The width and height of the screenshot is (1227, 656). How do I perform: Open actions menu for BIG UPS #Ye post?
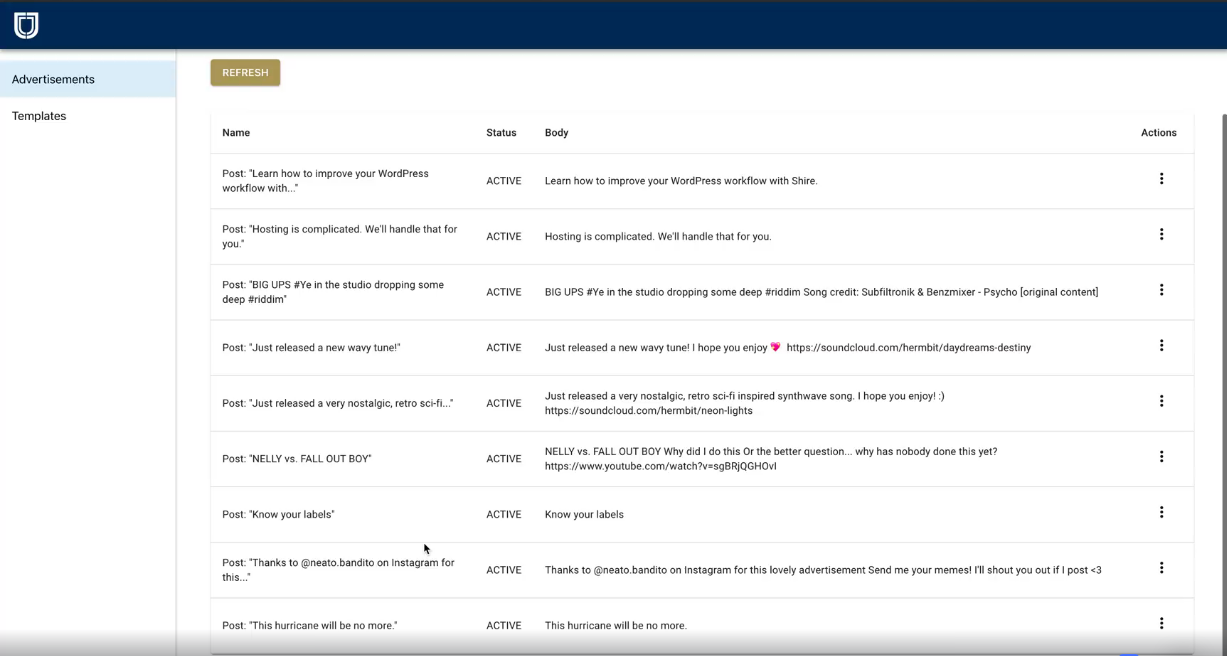pos(1161,290)
